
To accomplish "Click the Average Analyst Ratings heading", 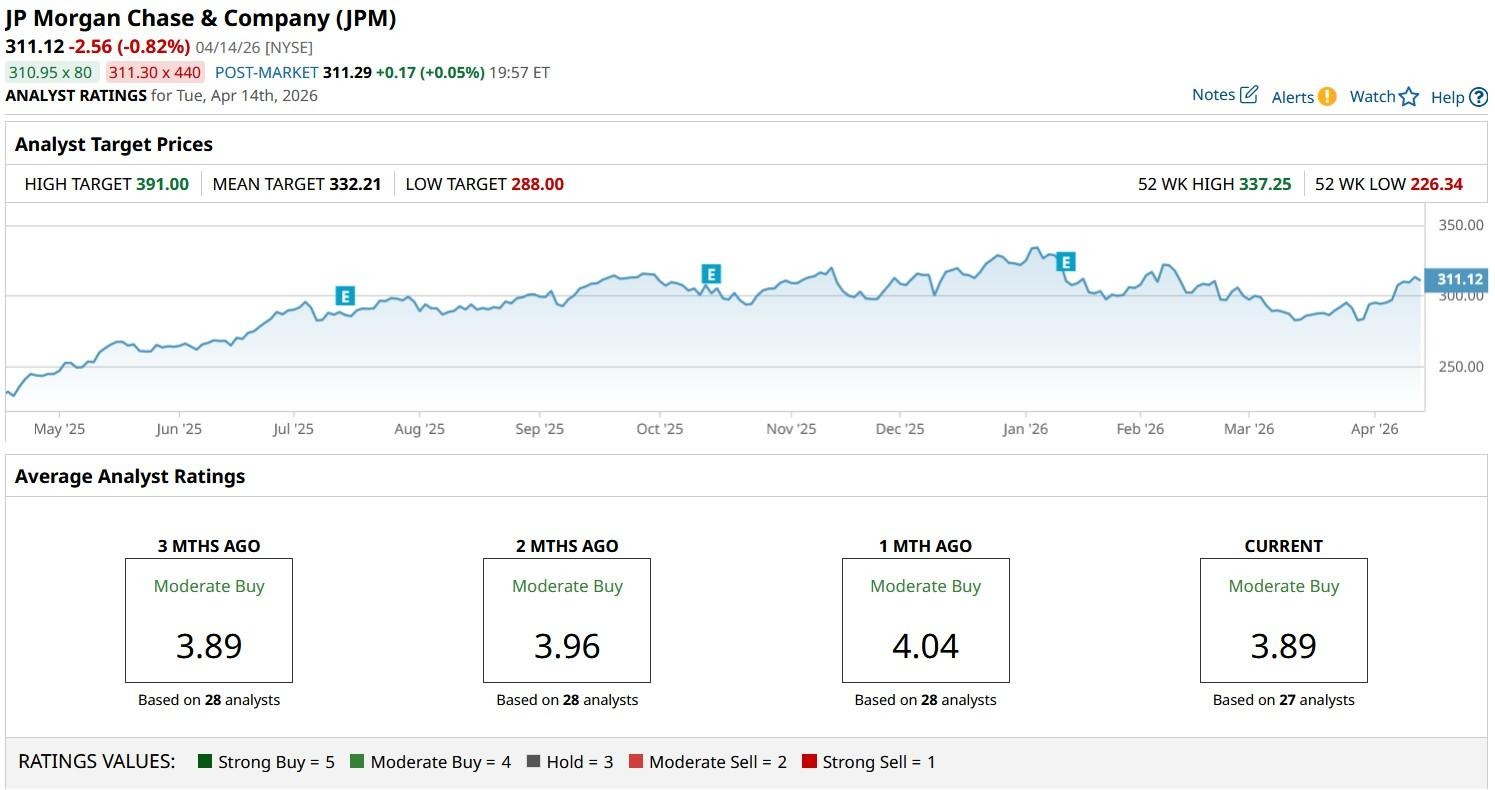I will pos(130,477).
